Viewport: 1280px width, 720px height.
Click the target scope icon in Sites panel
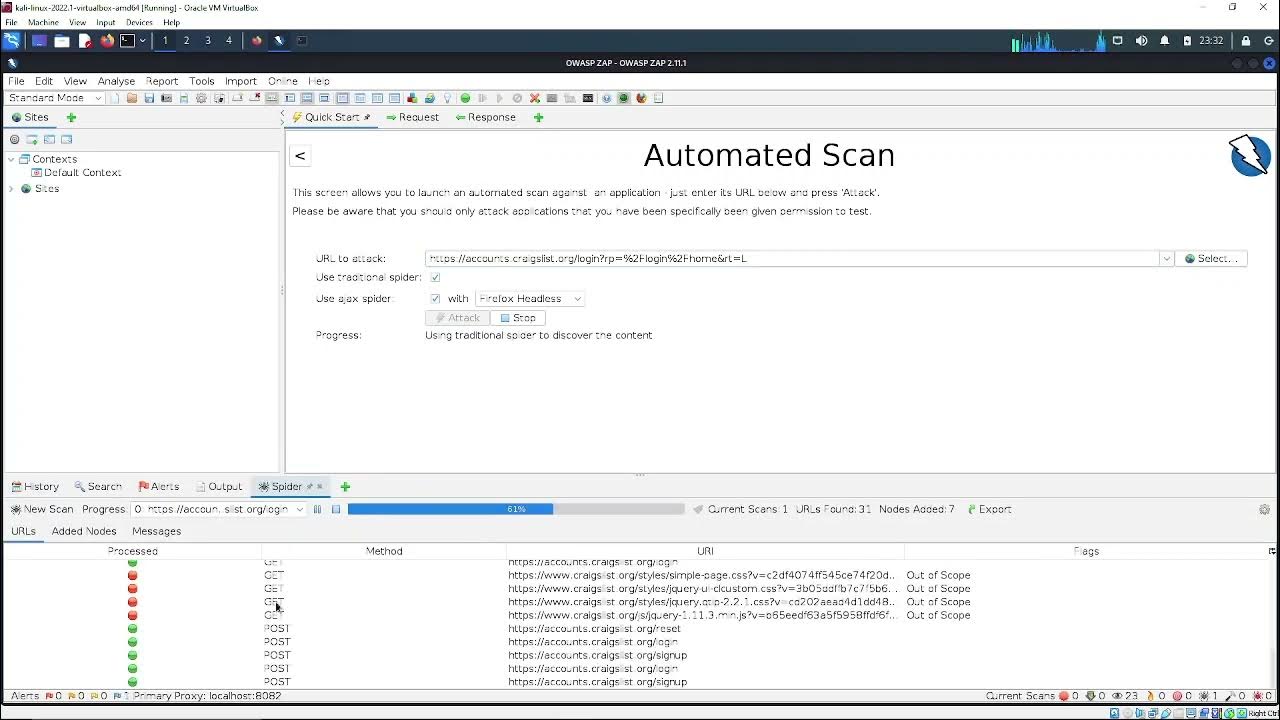click(x=14, y=139)
